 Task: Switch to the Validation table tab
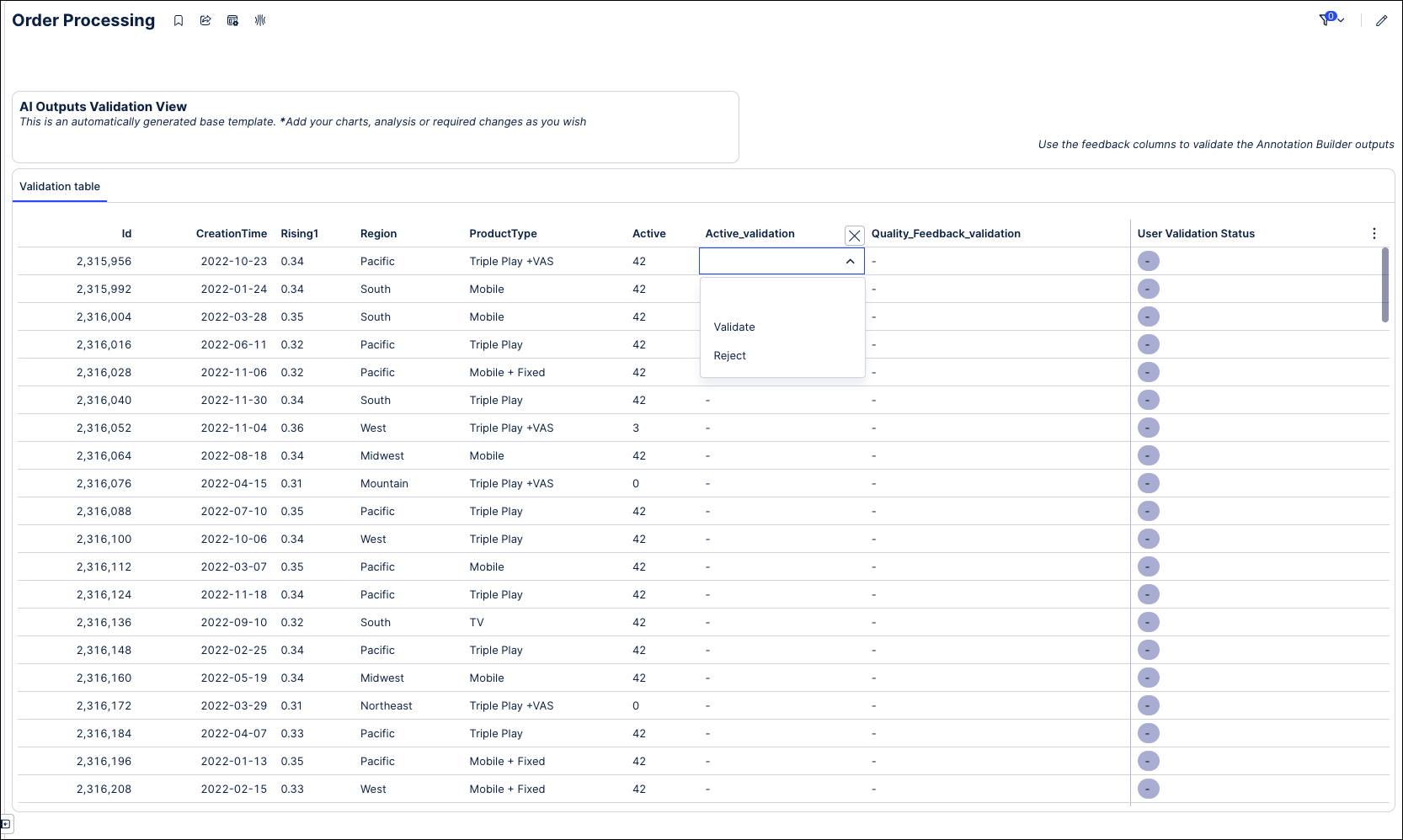tap(59, 186)
